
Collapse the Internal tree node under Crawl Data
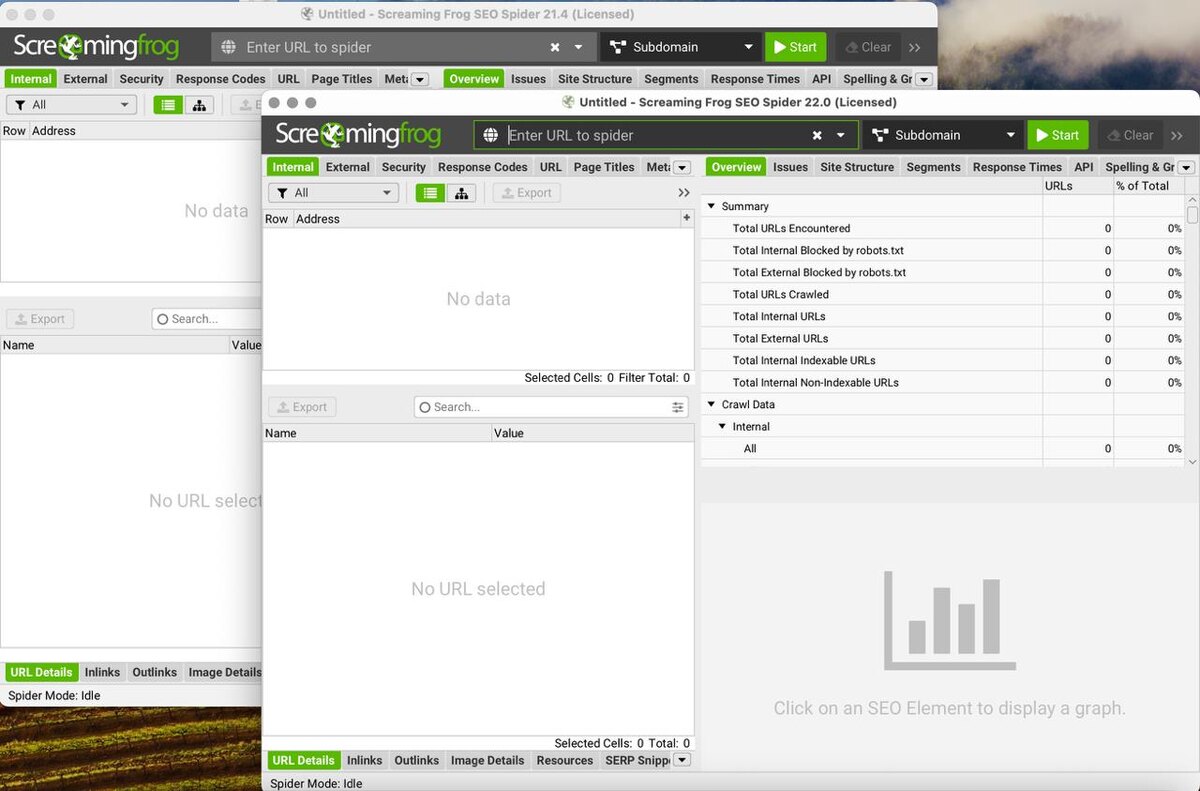[x=723, y=426]
